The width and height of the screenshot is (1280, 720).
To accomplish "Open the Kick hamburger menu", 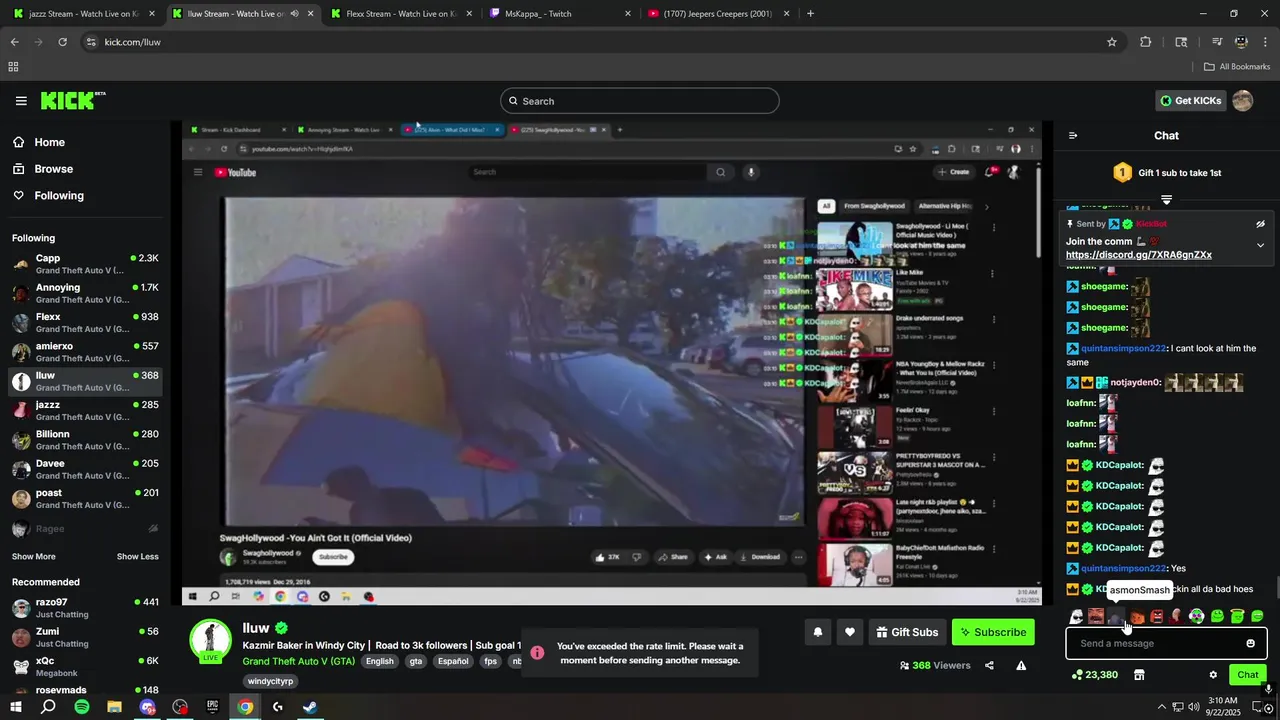I will (21, 101).
